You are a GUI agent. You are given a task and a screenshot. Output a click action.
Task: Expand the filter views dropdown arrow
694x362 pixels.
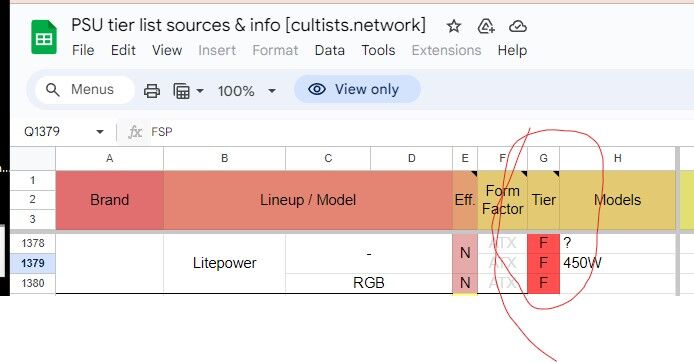coord(200,91)
